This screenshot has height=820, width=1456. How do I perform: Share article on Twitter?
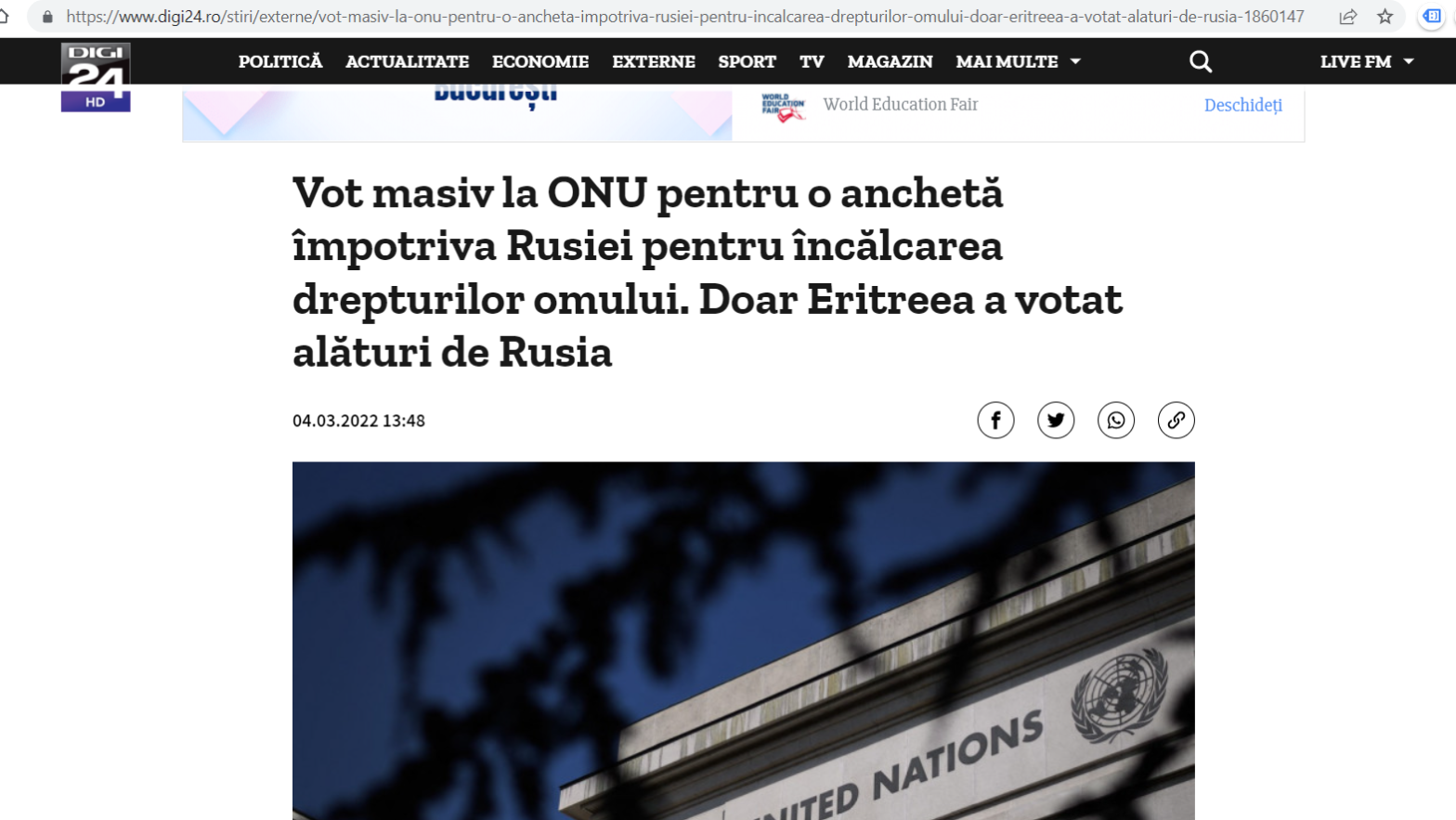(x=1056, y=421)
